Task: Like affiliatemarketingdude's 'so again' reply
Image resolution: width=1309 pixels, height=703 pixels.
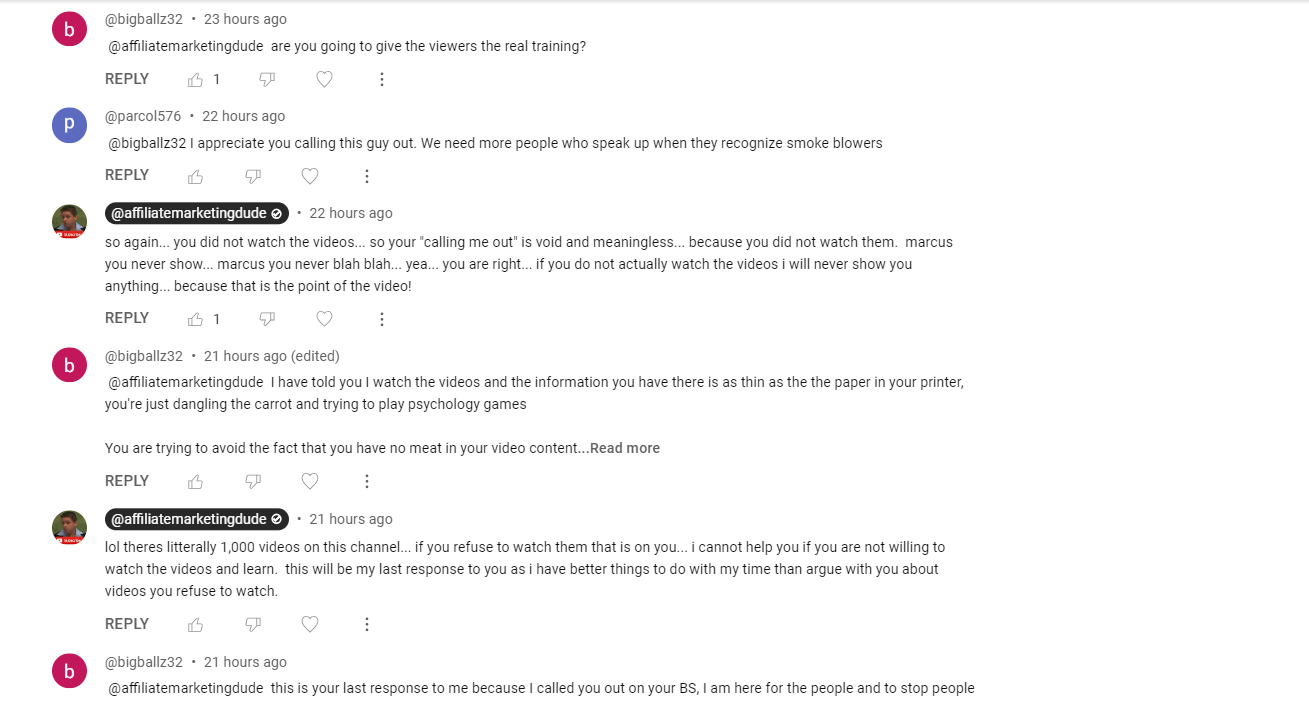Action: coord(196,320)
